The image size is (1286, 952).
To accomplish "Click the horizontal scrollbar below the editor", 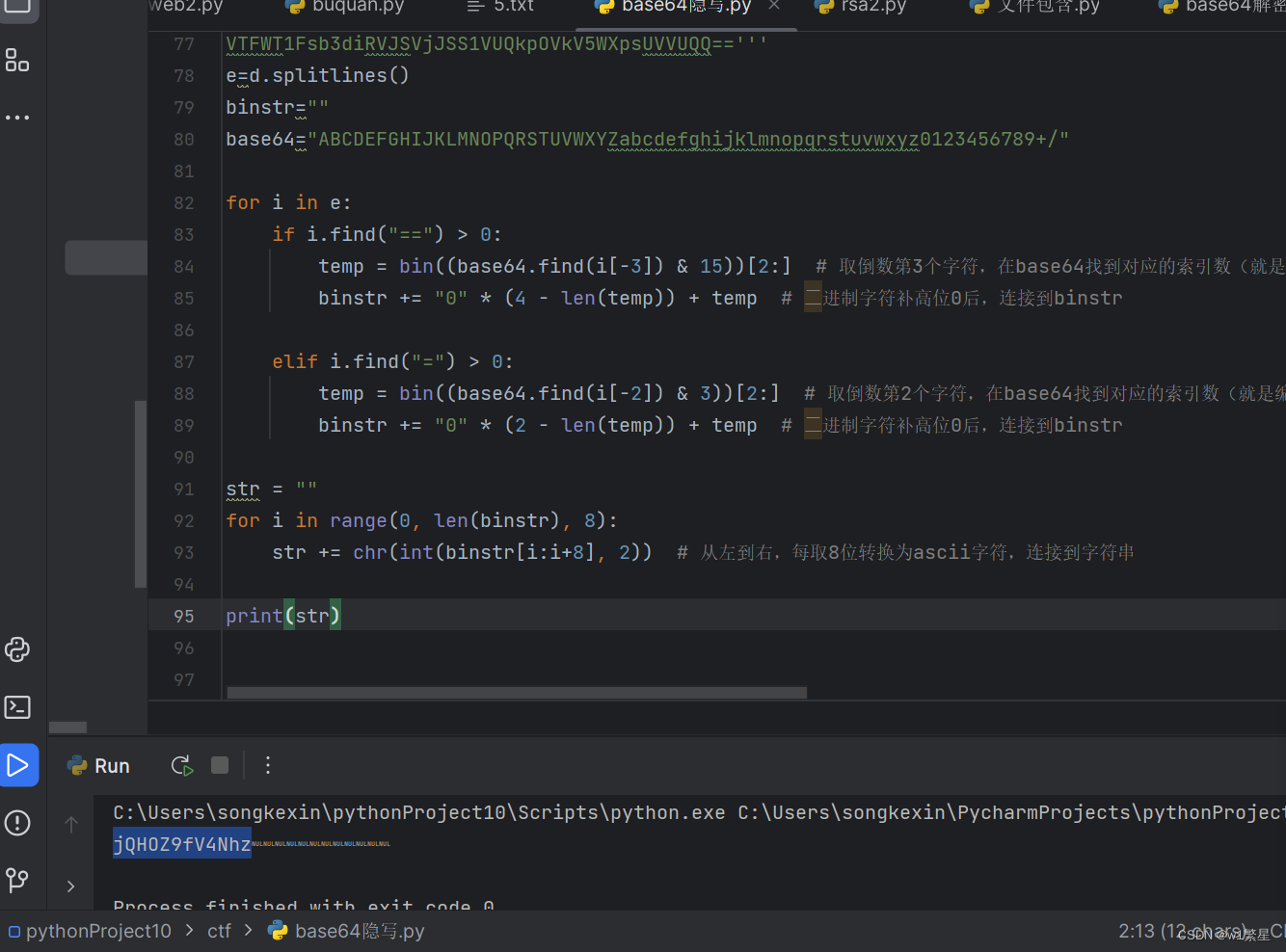I will tap(516, 692).
